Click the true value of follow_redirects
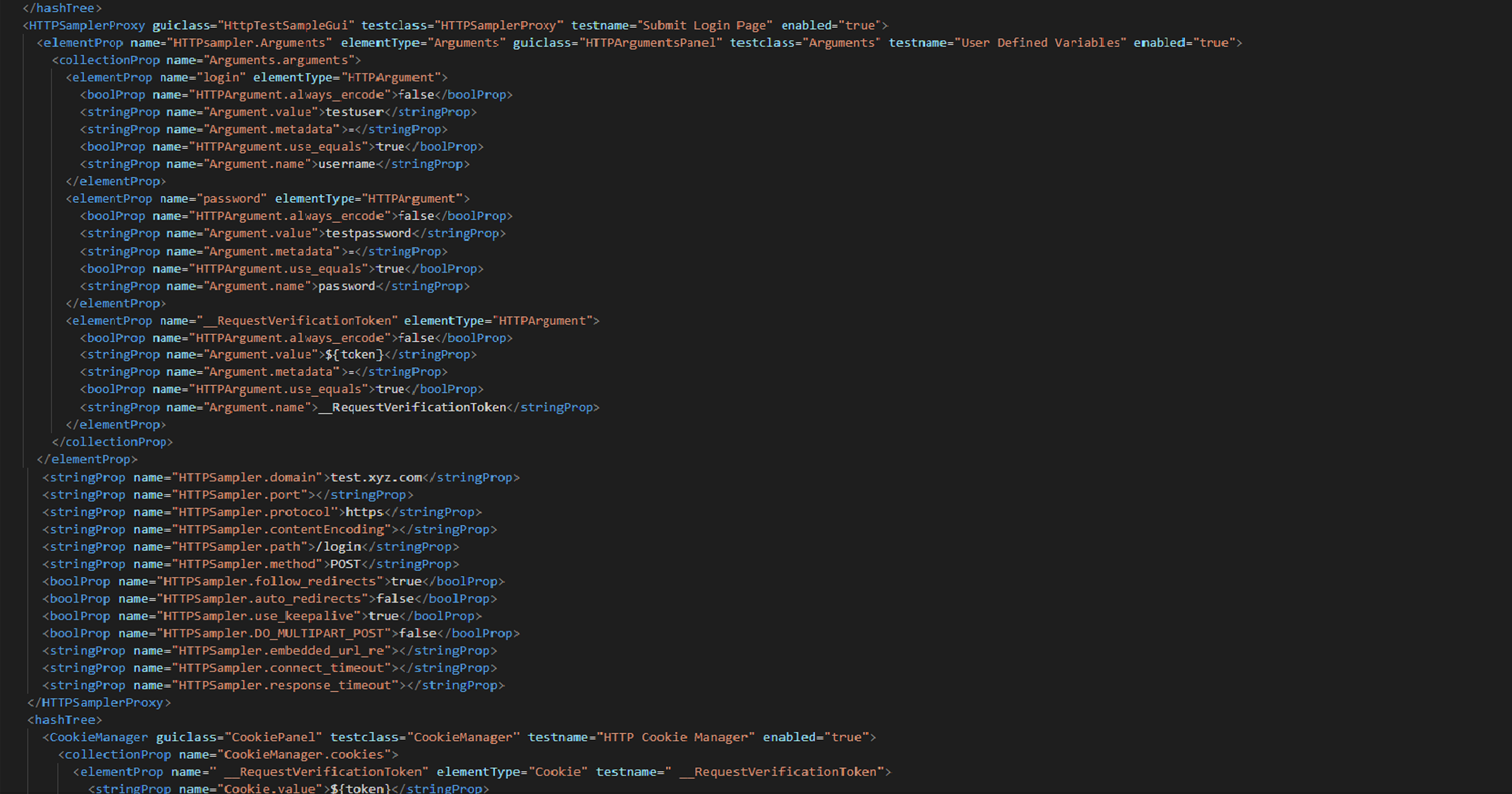This screenshot has height=794, width=1512. click(x=406, y=582)
